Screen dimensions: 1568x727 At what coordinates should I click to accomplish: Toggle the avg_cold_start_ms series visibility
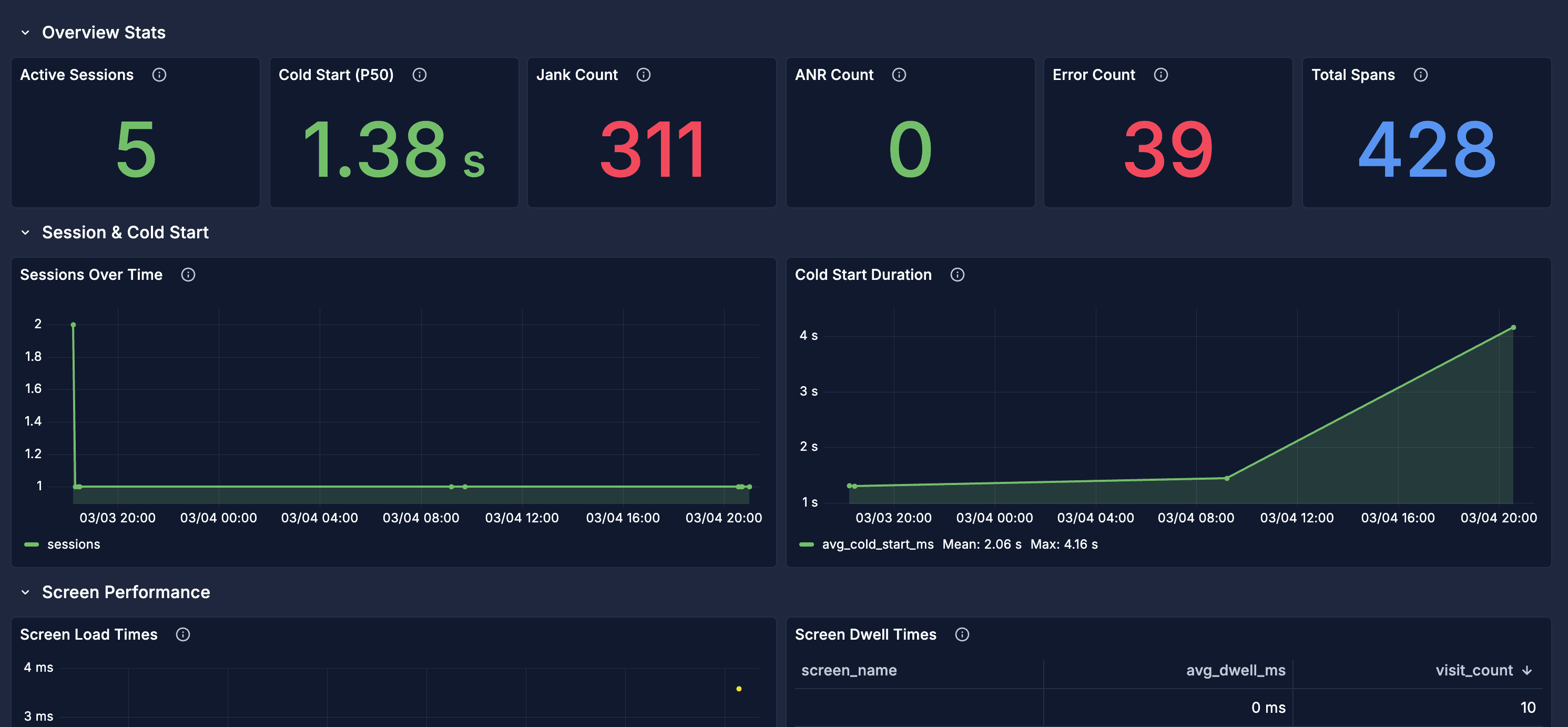click(x=877, y=544)
